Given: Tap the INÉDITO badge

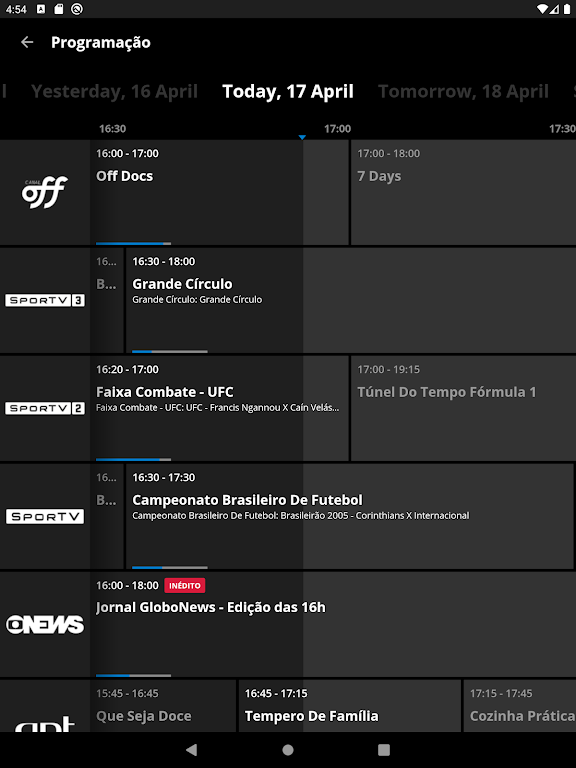Looking at the screenshot, I should click(185, 585).
